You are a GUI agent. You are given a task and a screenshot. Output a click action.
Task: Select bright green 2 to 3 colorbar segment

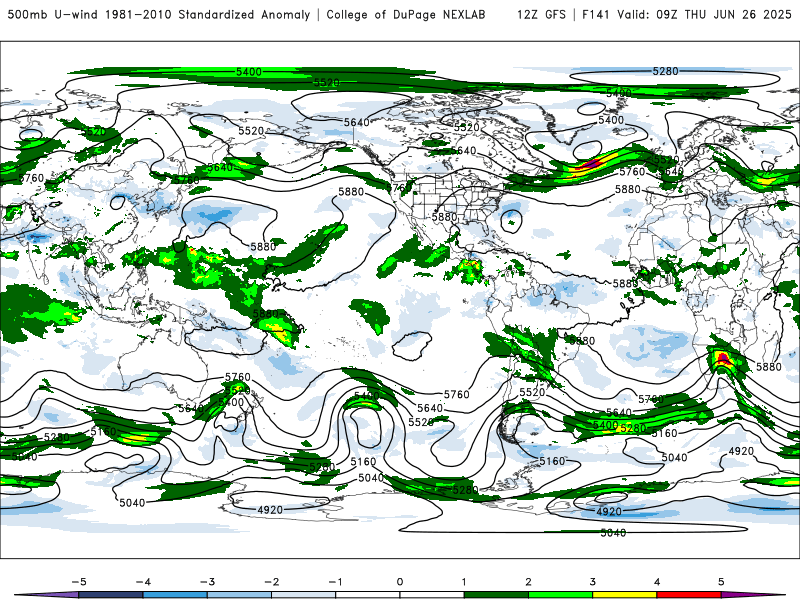[x=560, y=595]
